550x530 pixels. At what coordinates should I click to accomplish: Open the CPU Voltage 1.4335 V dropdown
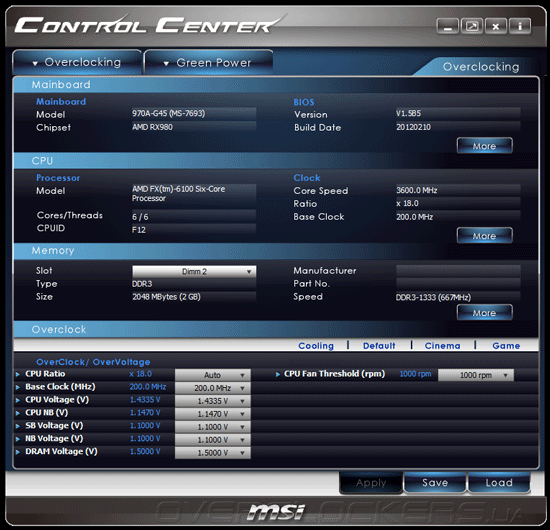(x=213, y=401)
